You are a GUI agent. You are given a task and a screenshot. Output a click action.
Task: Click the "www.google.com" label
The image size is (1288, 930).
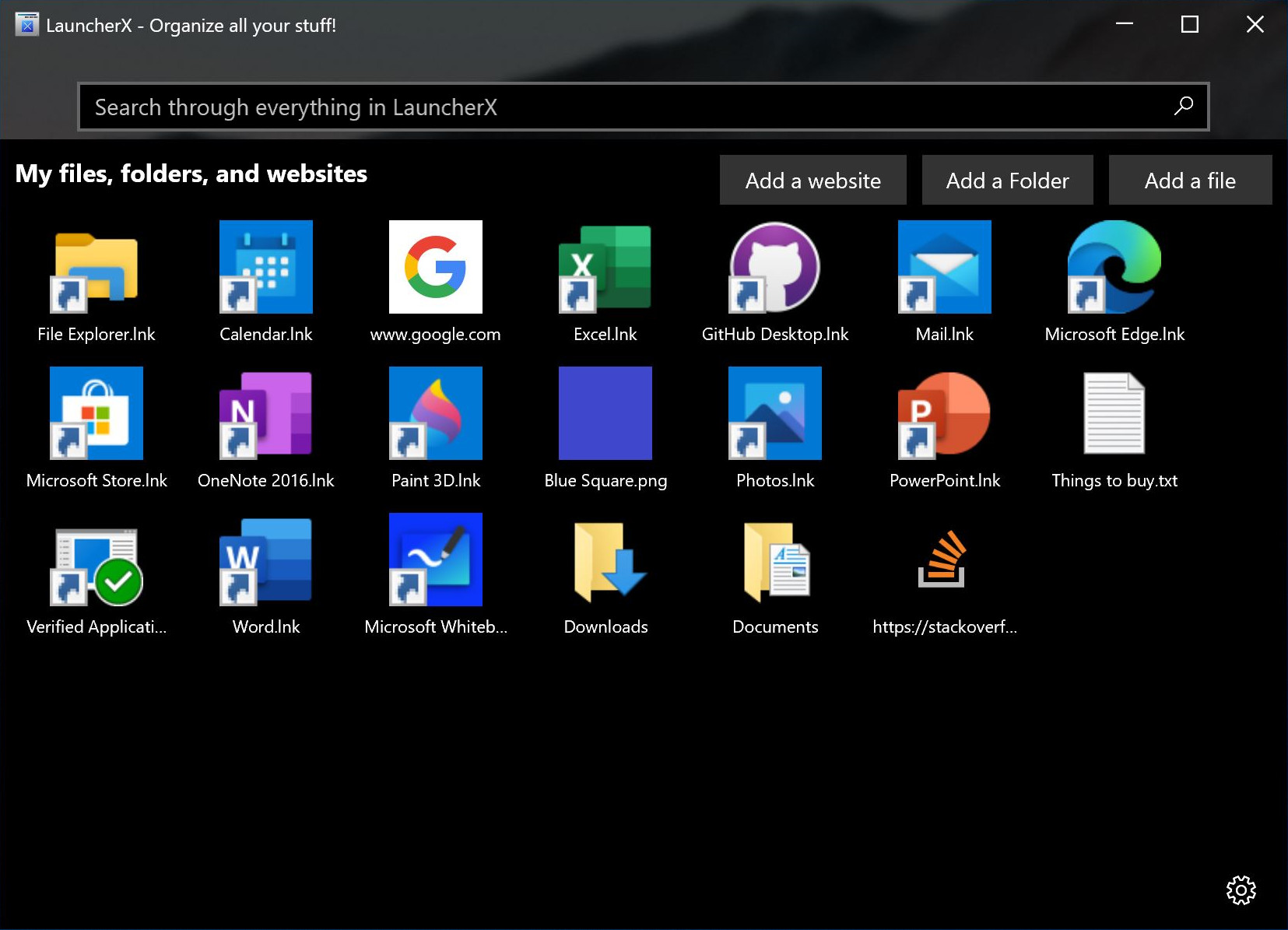(x=436, y=334)
